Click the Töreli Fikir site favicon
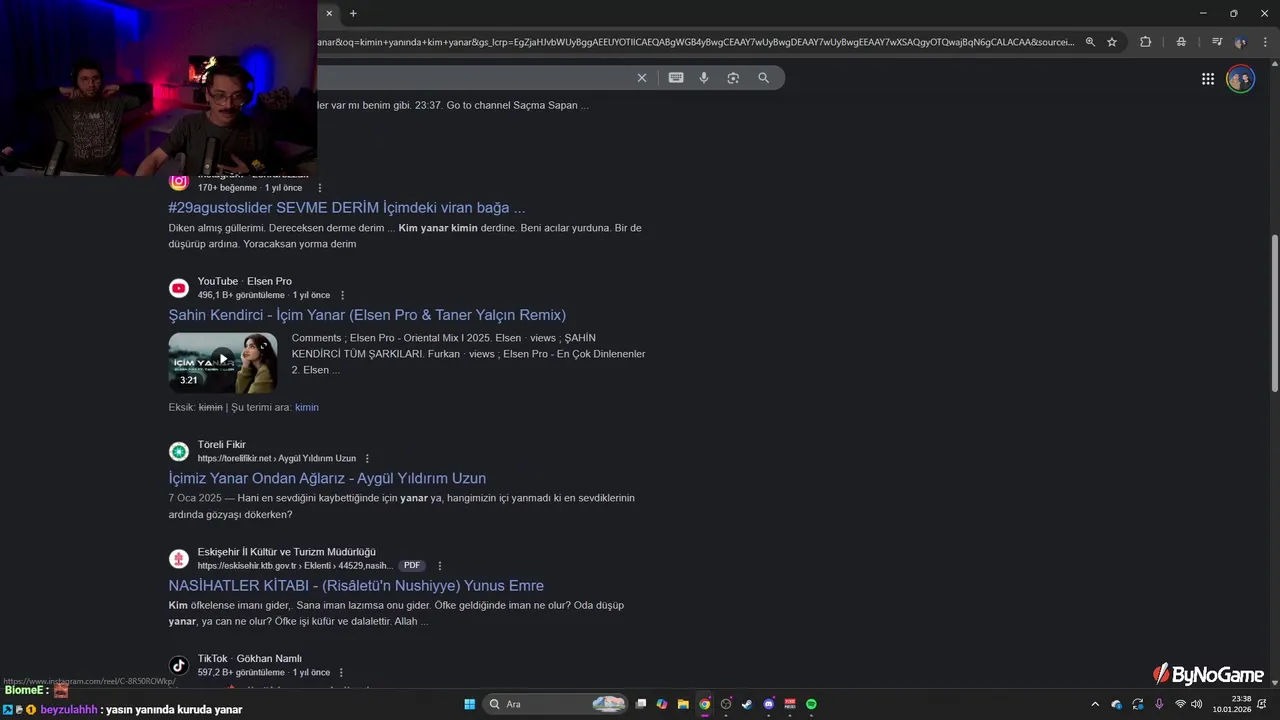Image resolution: width=1280 pixels, height=720 pixels. pyautogui.click(x=179, y=451)
